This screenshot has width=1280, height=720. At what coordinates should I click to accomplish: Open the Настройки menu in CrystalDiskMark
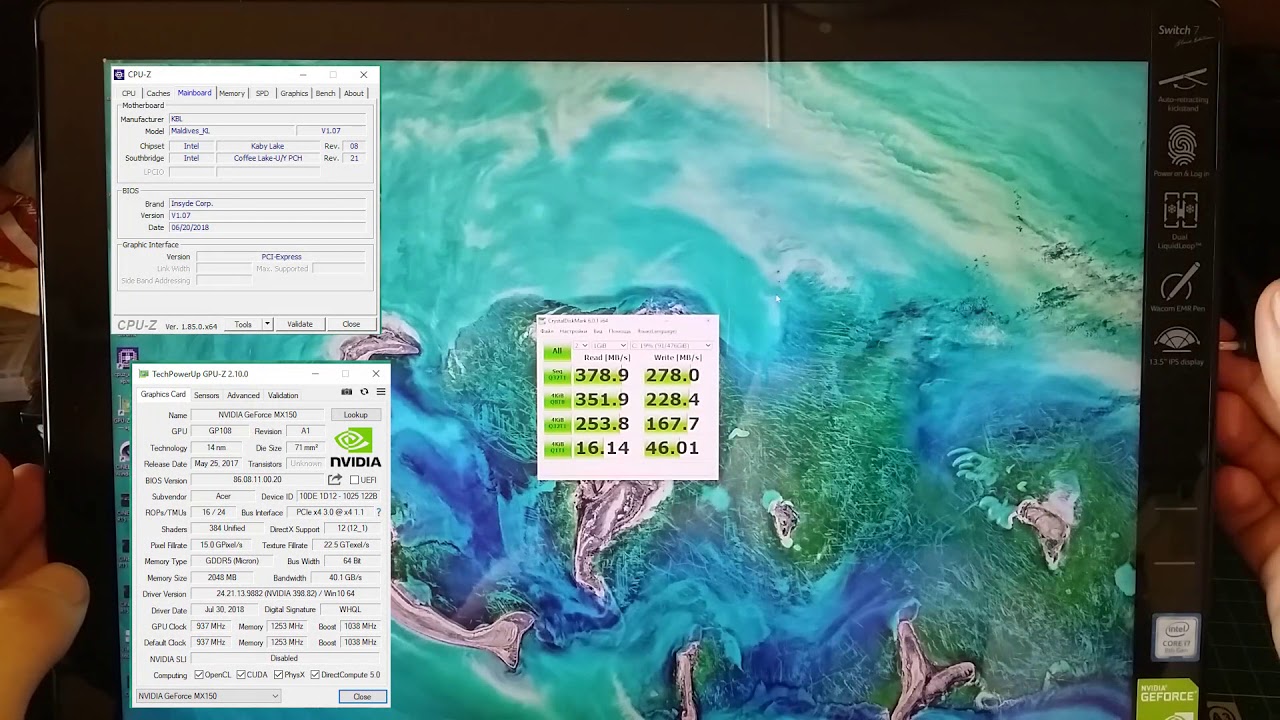coord(573,331)
